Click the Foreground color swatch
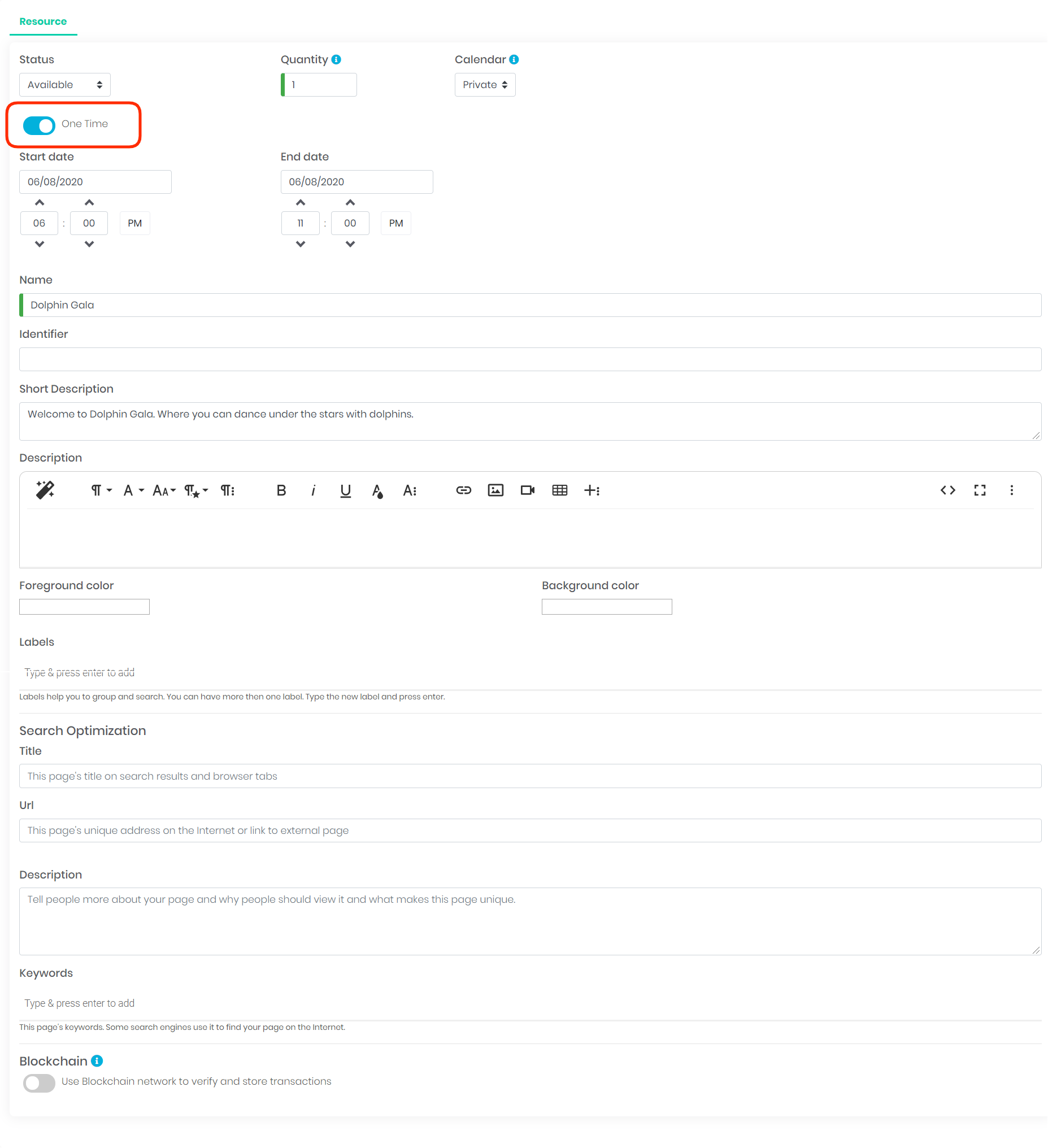Viewport: 1048px width, 1148px height. [x=84, y=606]
